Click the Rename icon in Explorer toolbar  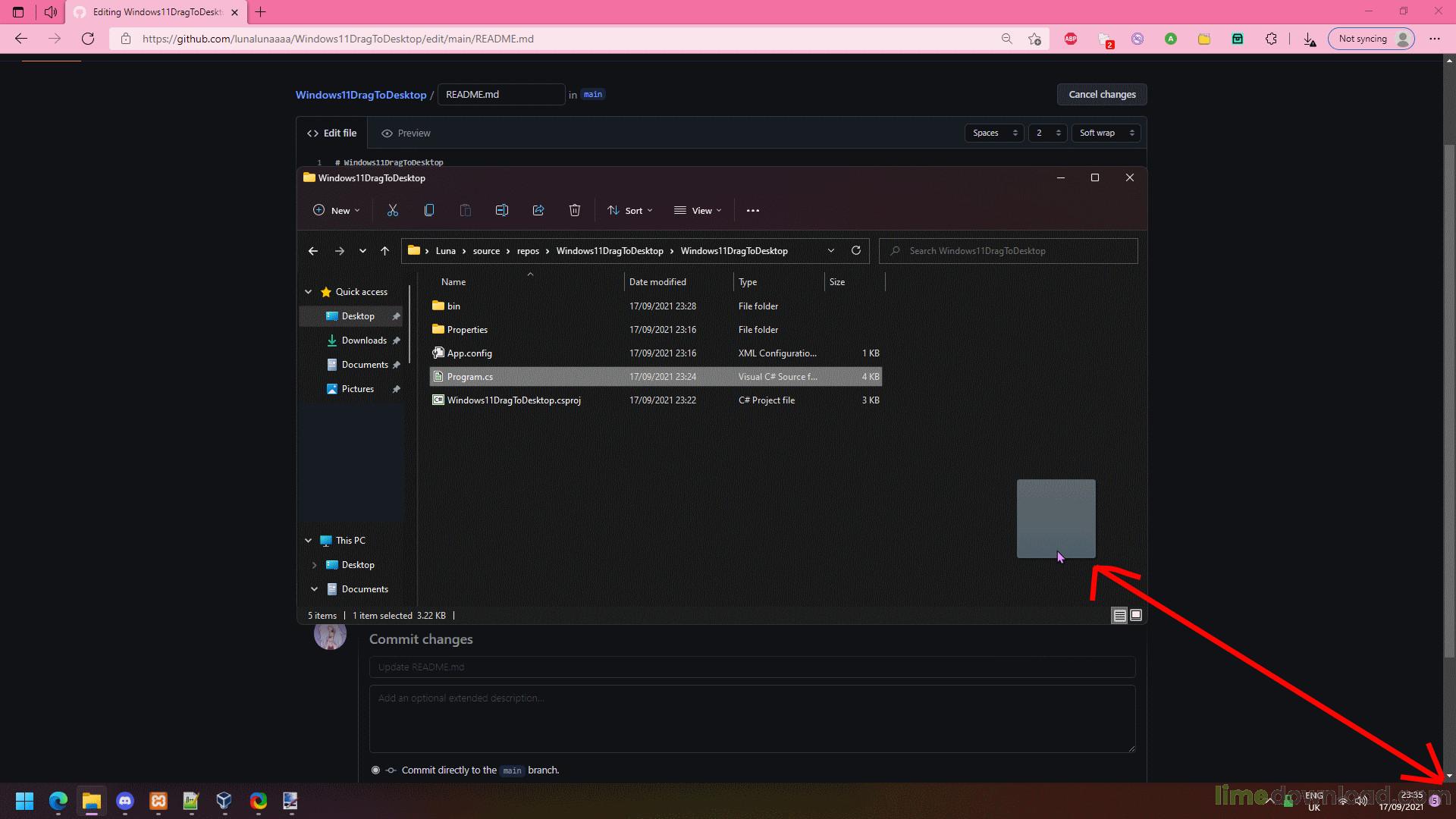coord(502,211)
